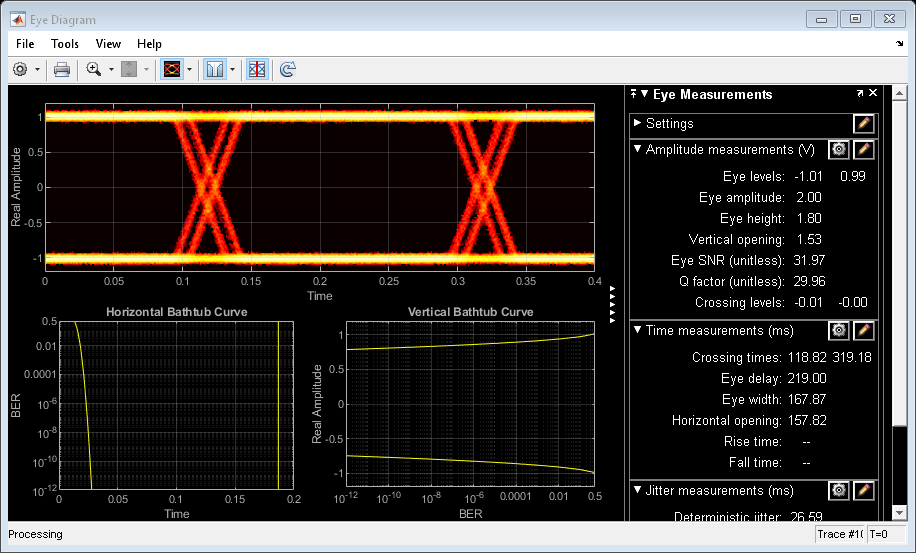Viewport: 916px width, 553px height.
Task: Collapse the Jitter measurements section
Action: click(x=637, y=490)
